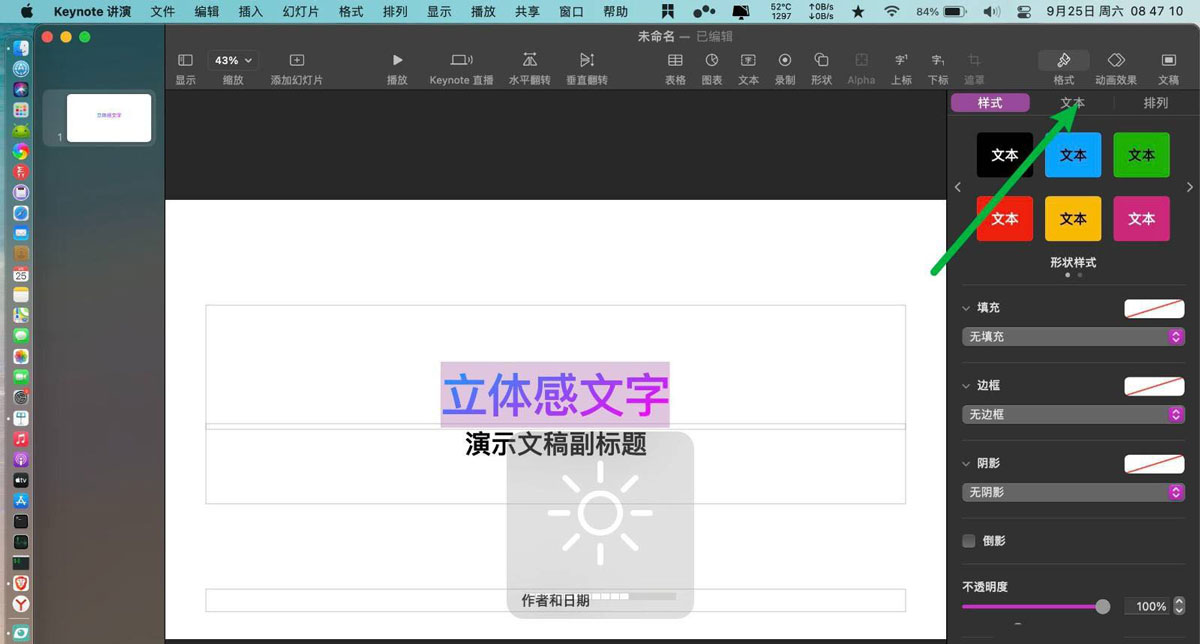1200x644 pixels.
Task: Select the mask (遮罩) tool
Action: click(974, 67)
